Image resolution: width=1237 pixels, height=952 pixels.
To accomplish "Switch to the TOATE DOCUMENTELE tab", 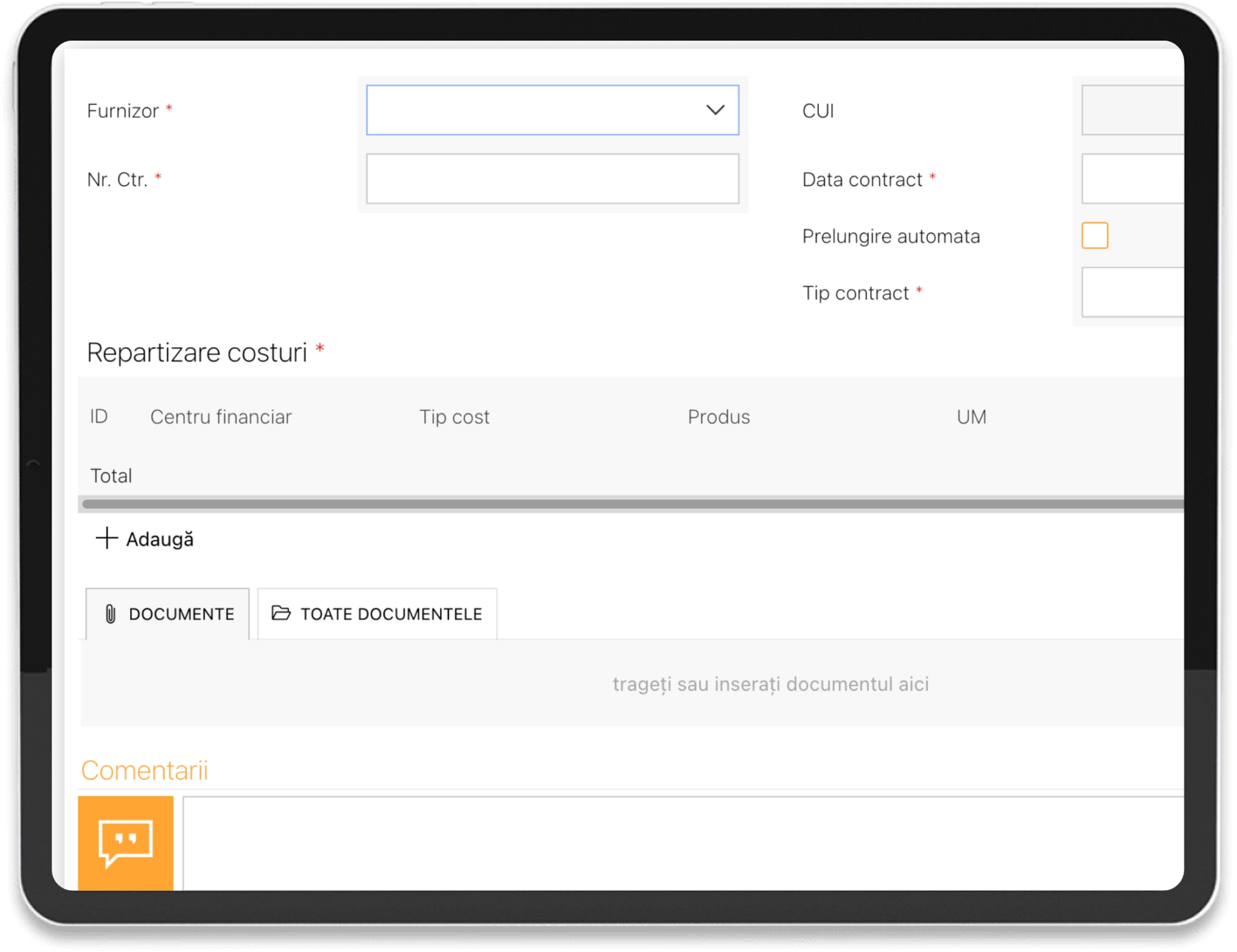I will (378, 614).
